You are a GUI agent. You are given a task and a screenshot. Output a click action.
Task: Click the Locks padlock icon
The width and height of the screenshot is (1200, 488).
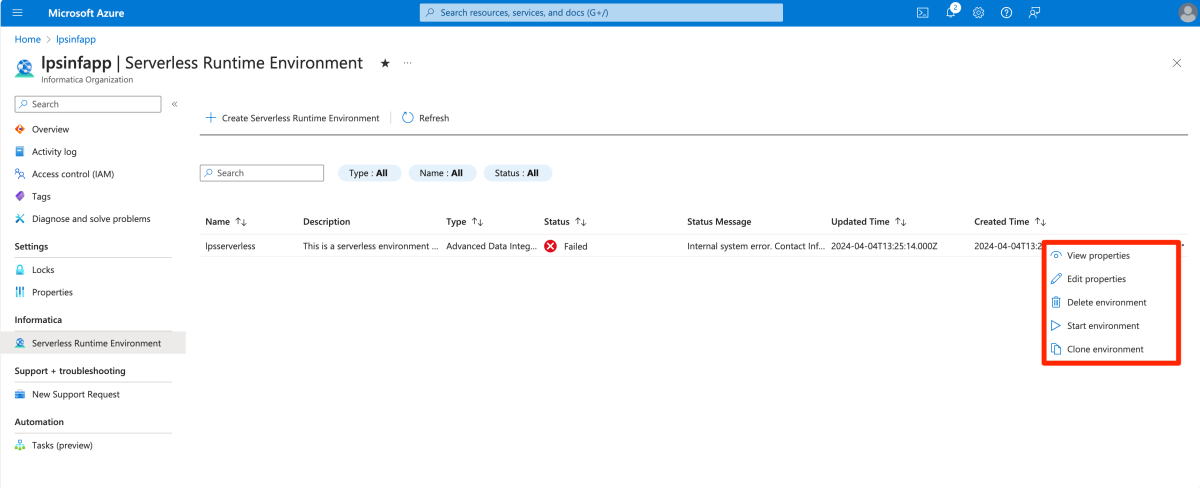[21, 270]
